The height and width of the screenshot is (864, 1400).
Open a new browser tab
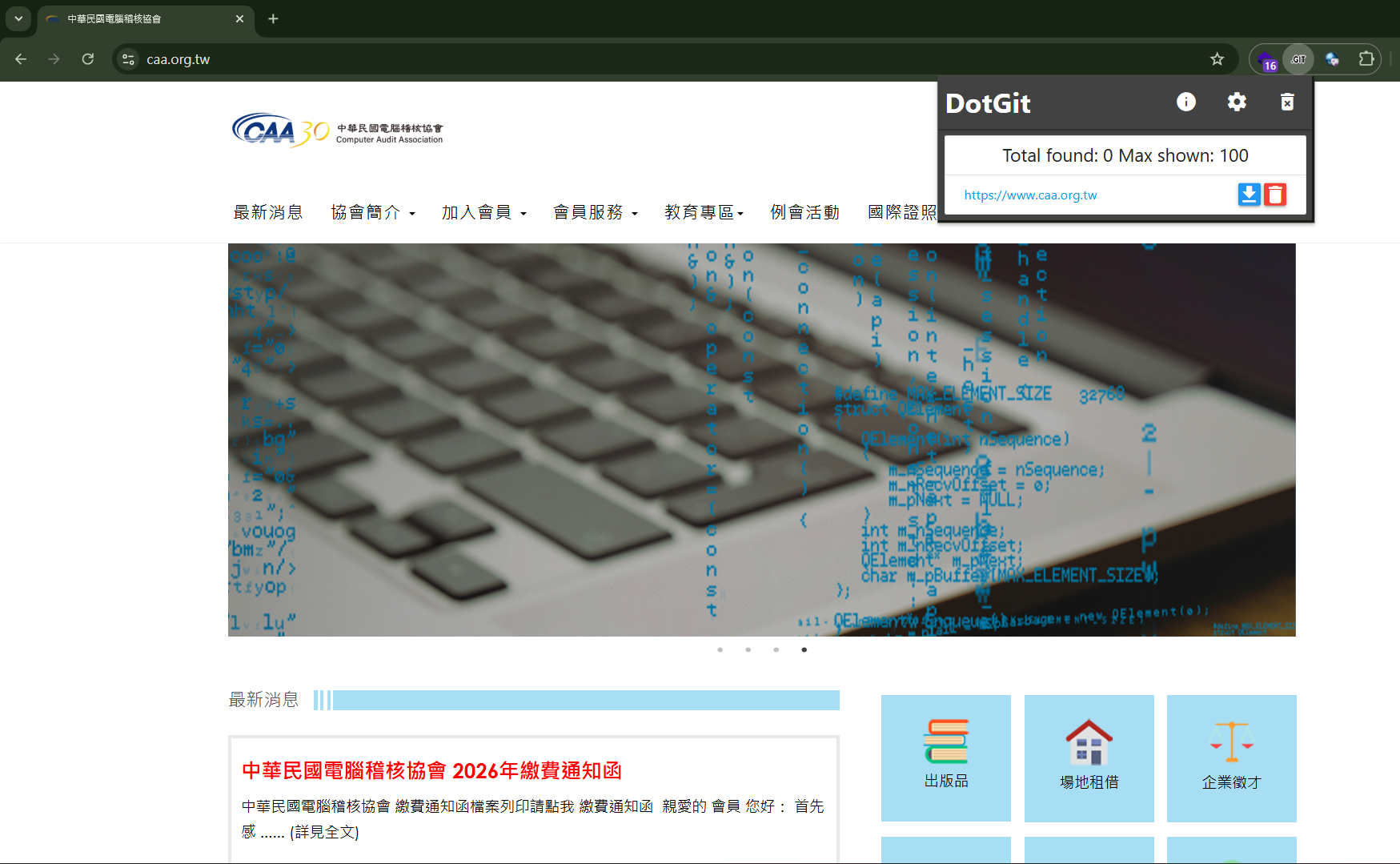[273, 18]
